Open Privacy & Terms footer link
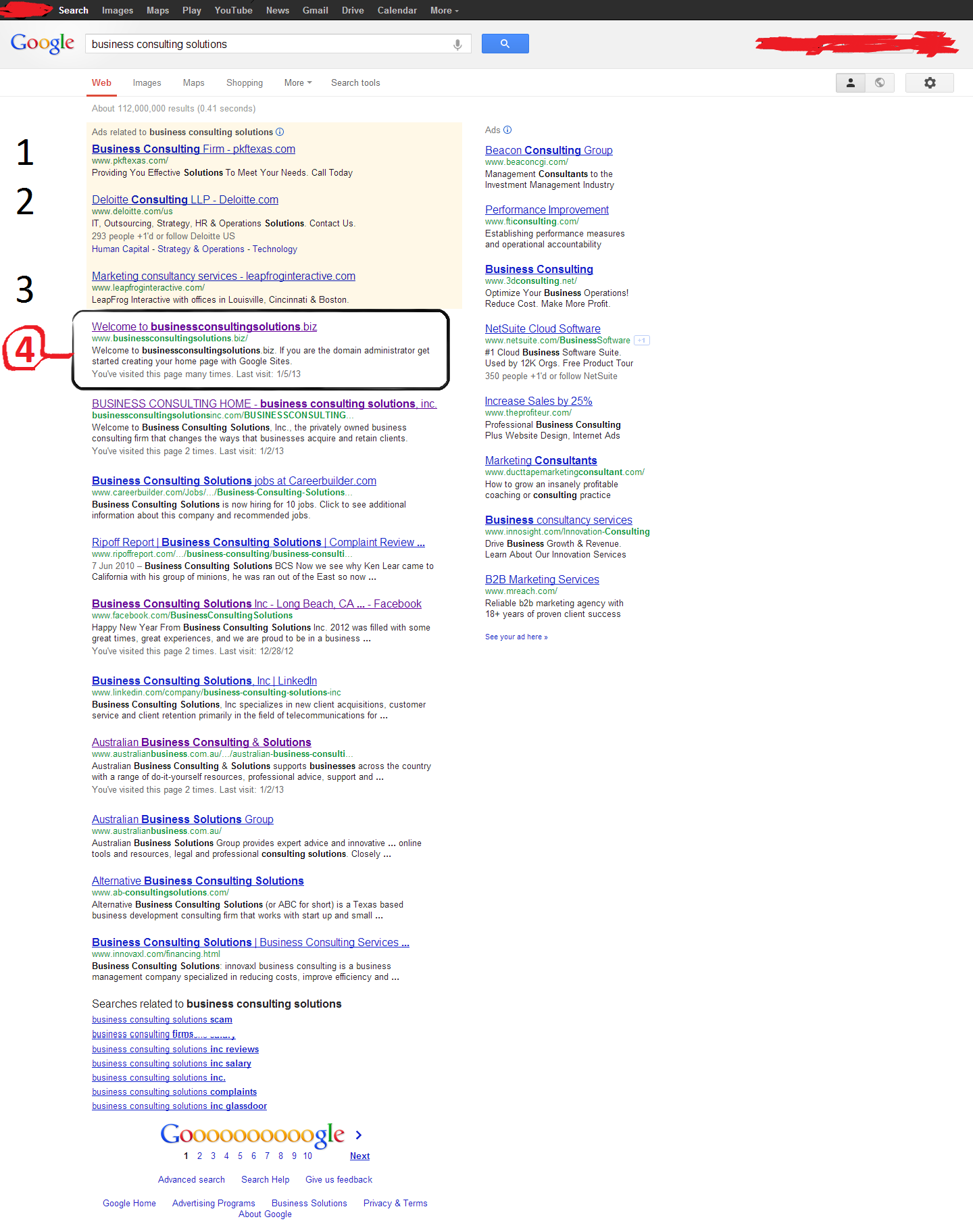 [x=395, y=1203]
